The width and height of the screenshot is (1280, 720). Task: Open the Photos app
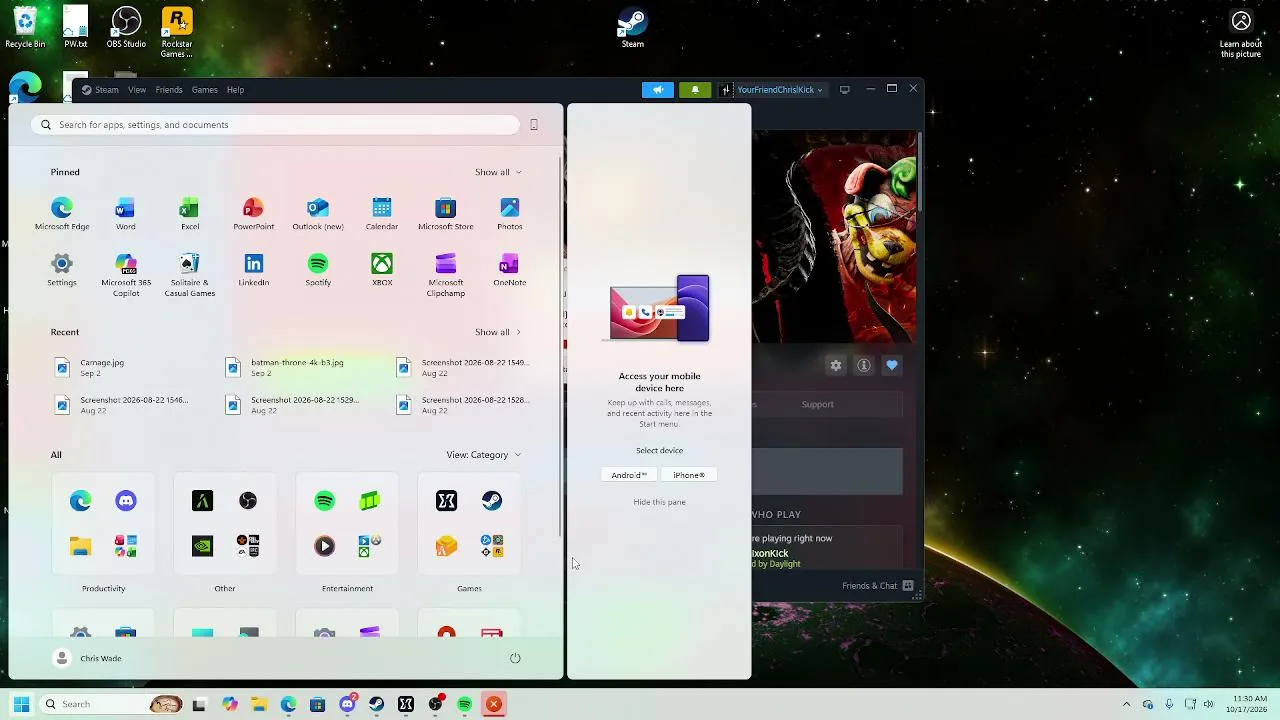click(x=510, y=214)
